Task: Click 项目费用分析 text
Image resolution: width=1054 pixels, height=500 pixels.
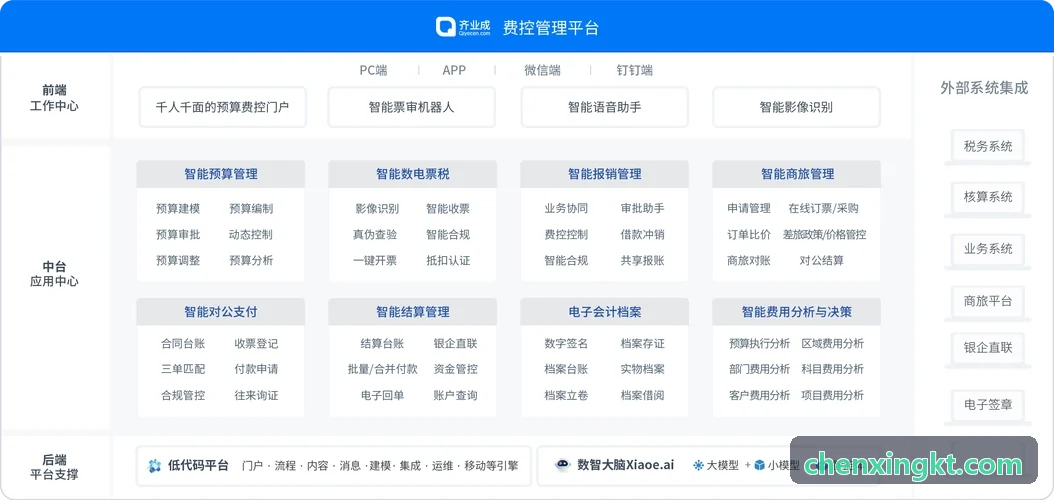Action: point(833,395)
